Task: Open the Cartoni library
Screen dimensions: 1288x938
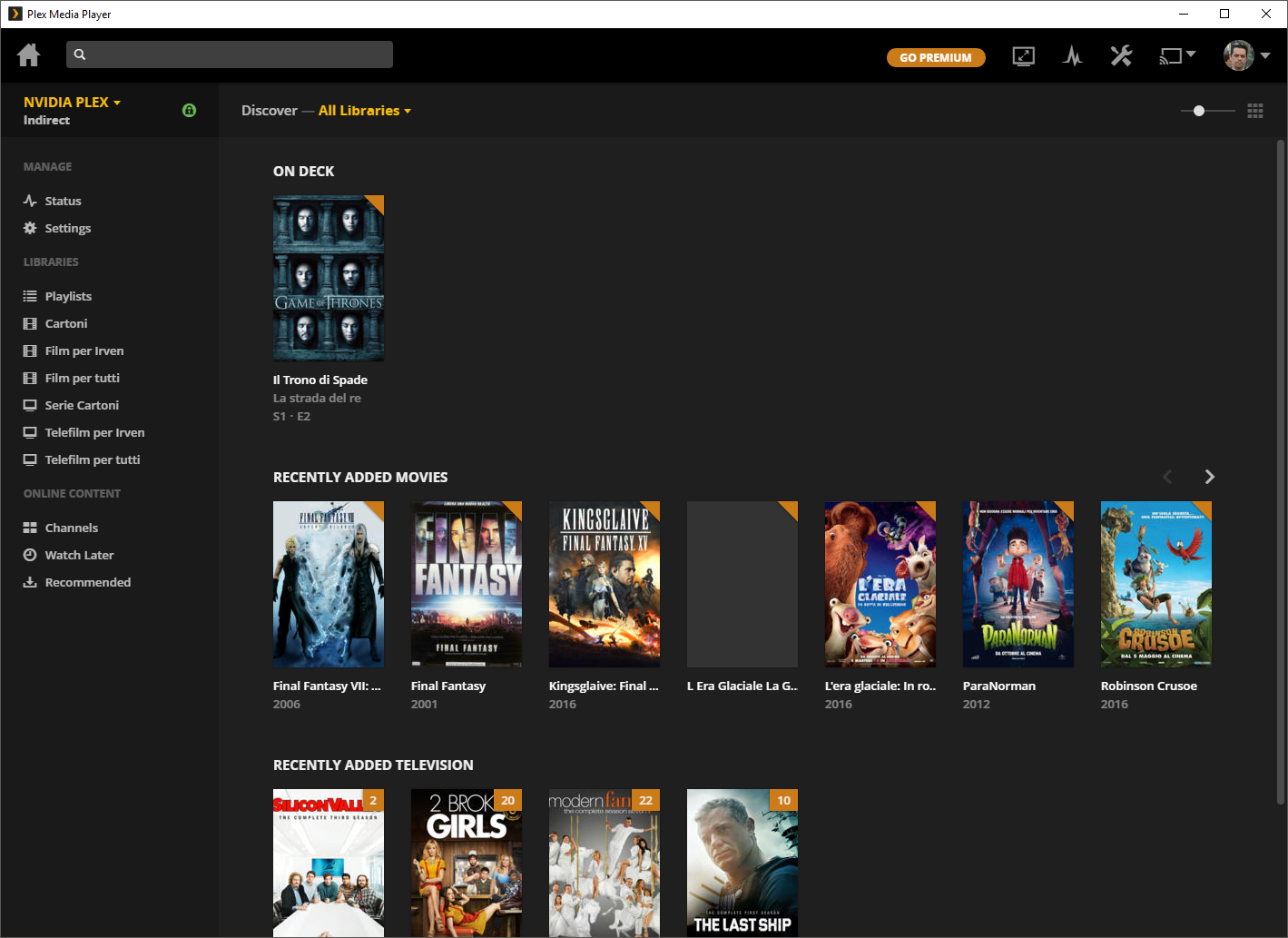Action: pyautogui.click(x=55, y=323)
